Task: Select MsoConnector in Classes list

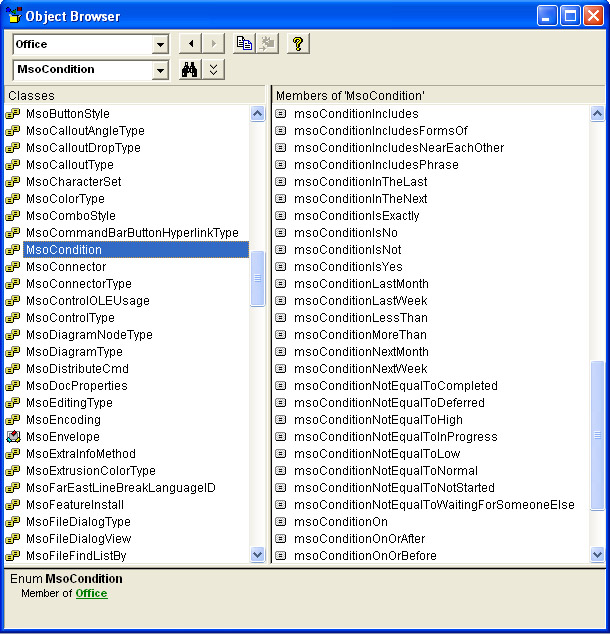Action: (x=66, y=267)
